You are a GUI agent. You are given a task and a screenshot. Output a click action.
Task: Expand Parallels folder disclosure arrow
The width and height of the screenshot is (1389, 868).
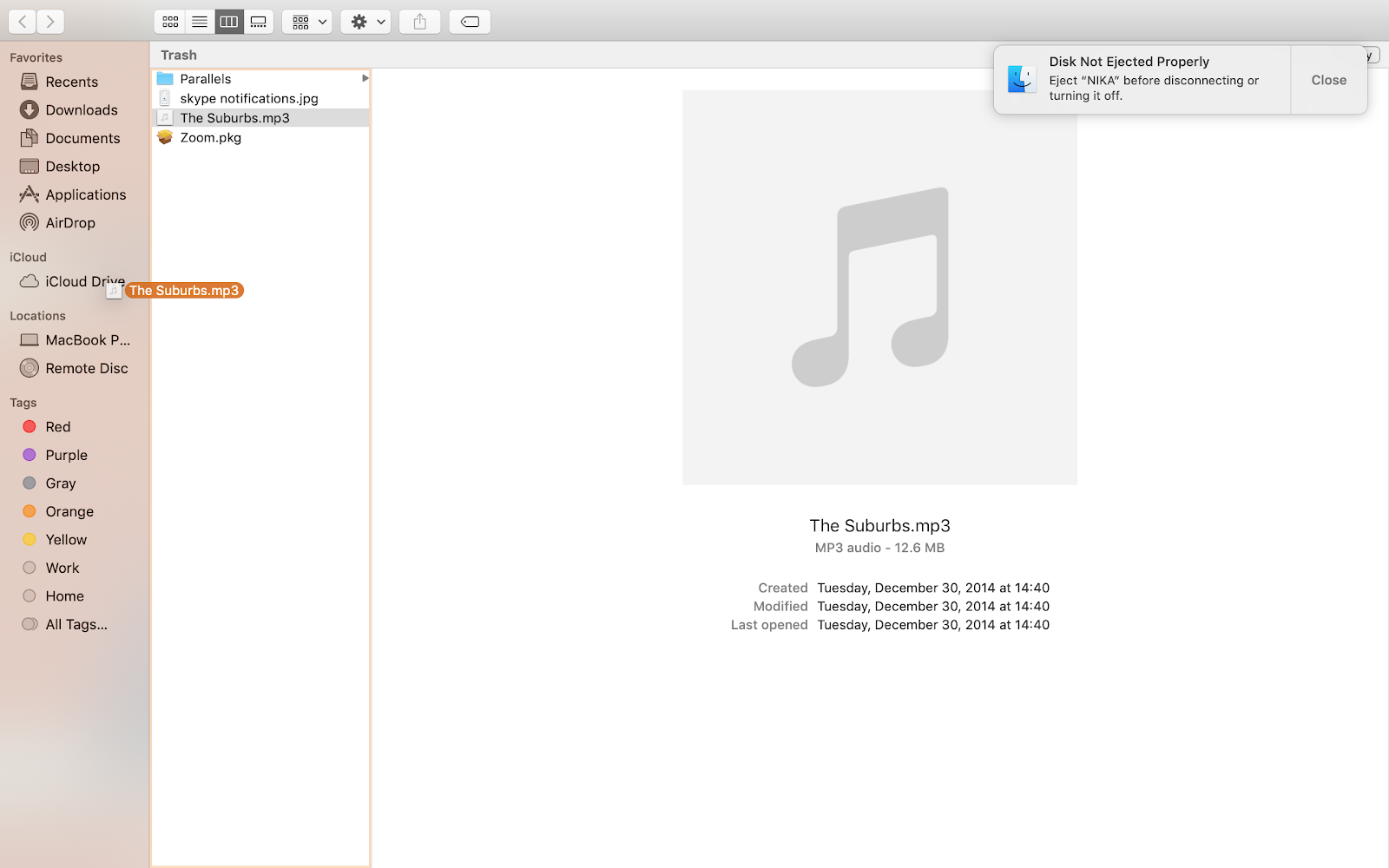(365, 79)
